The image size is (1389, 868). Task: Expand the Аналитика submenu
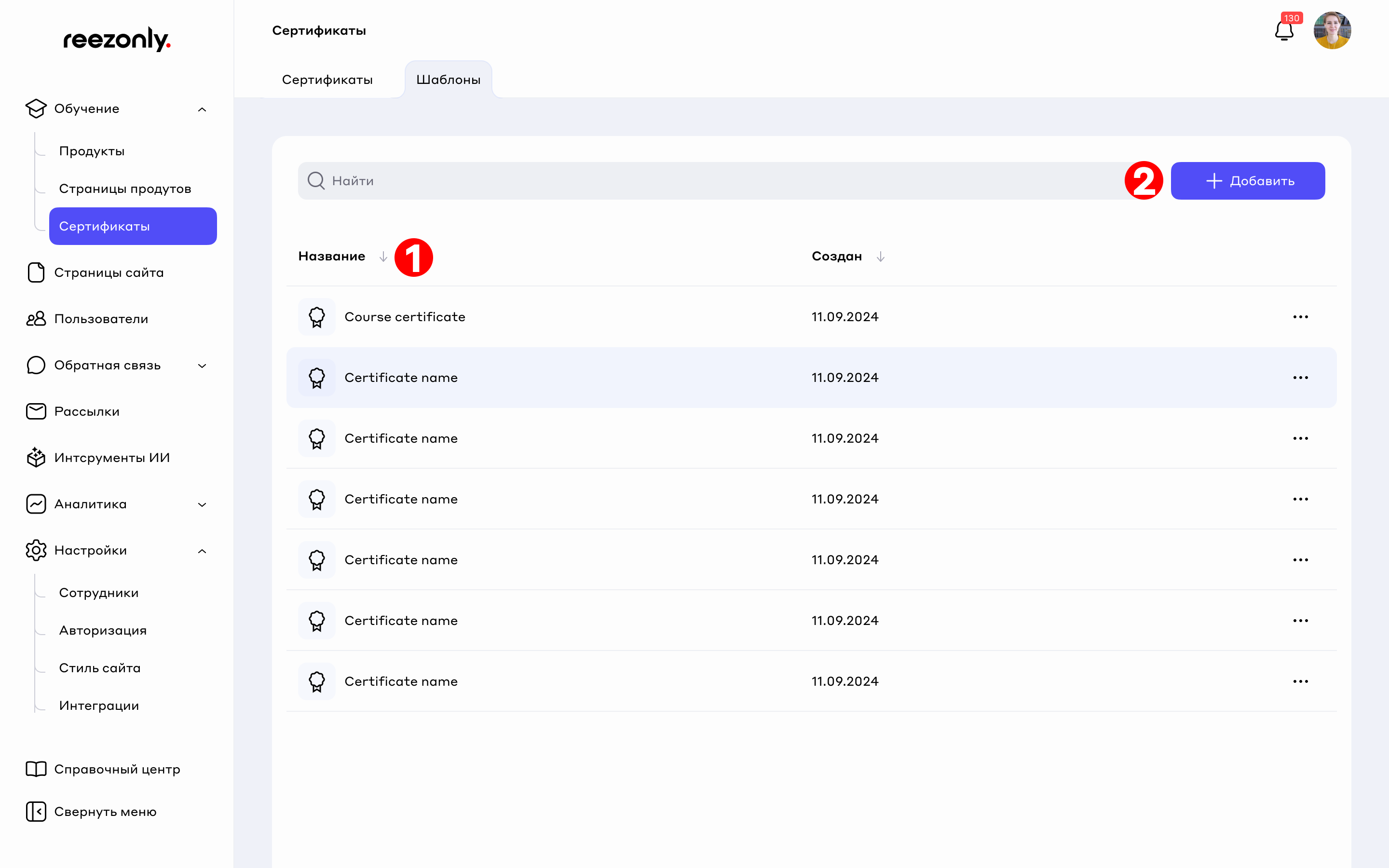point(202,504)
